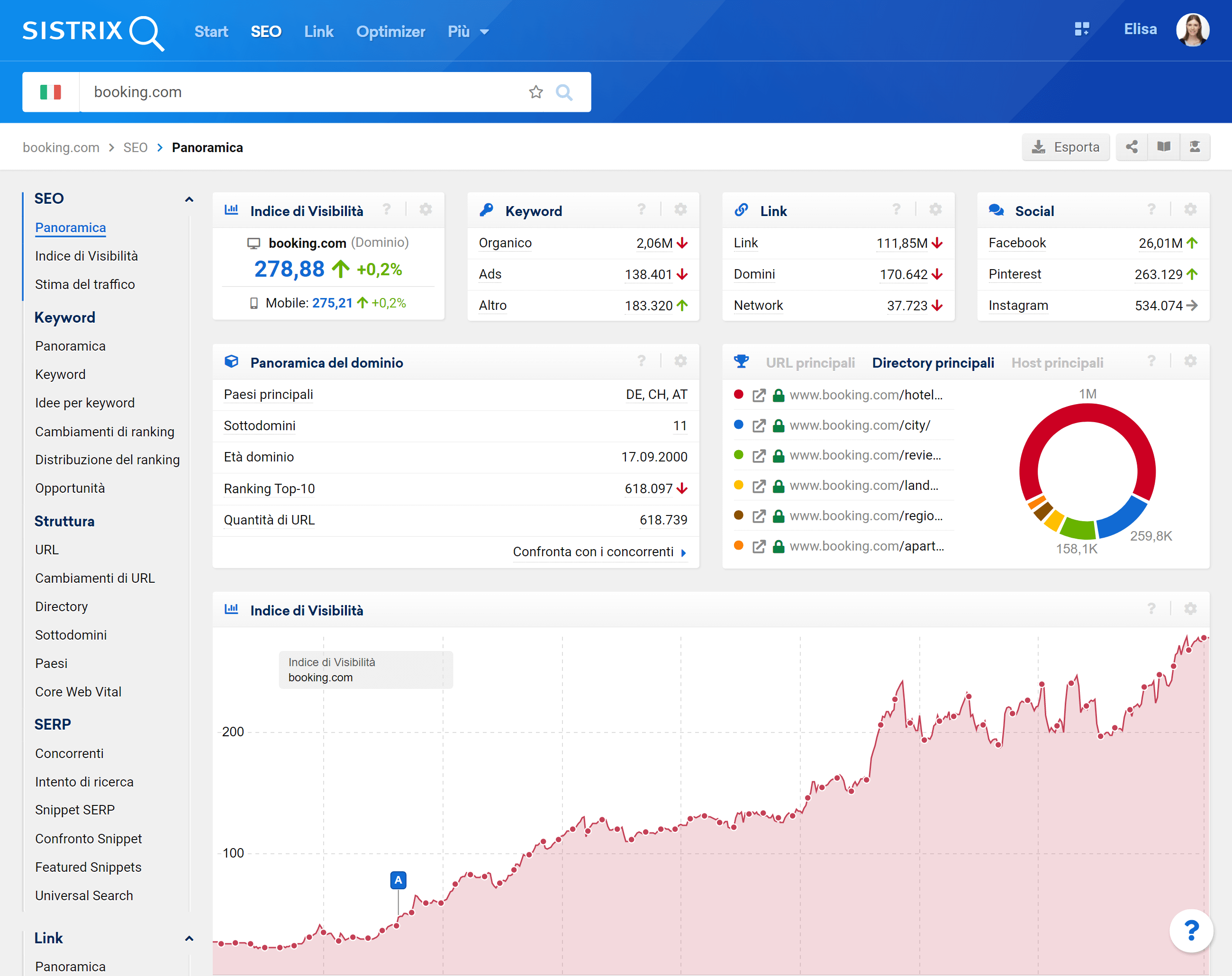
Task: Expand the Più dropdown menu
Action: click(468, 31)
